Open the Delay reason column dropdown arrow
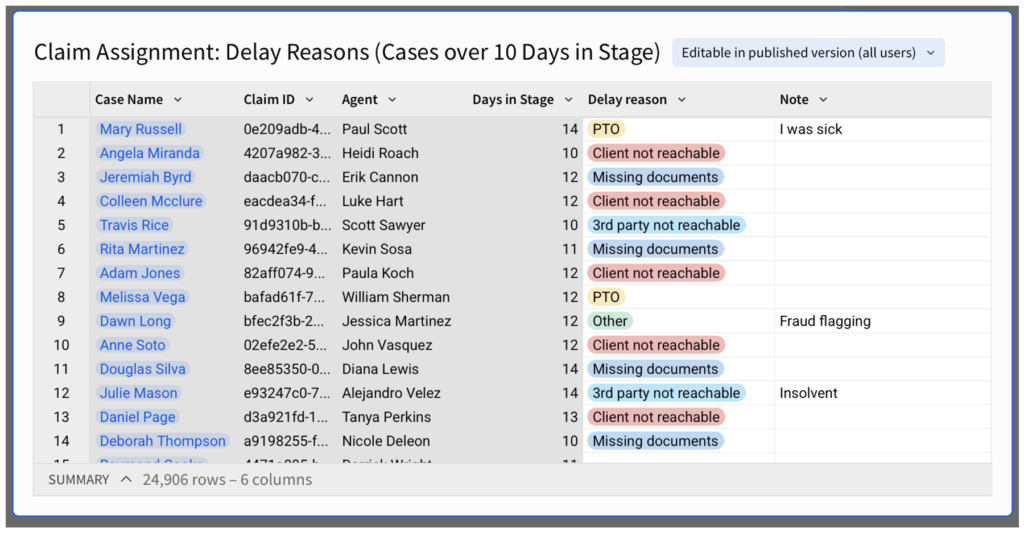Image resolution: width=1024 pixels, height=536 pixels. tap(681, 100)
